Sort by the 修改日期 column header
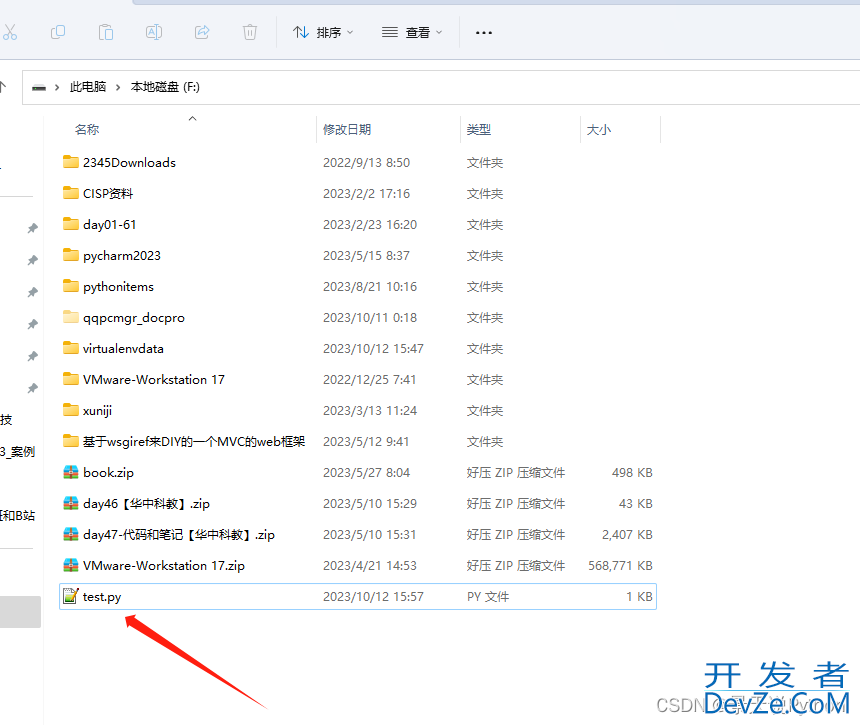Image resolution: width=860 pixels, height=725 pixels. pos(347,129)
